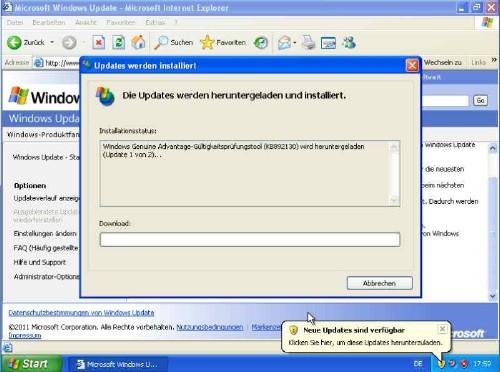
Task: Open the Bearbeiten menu
Action: tap(49, 23)
